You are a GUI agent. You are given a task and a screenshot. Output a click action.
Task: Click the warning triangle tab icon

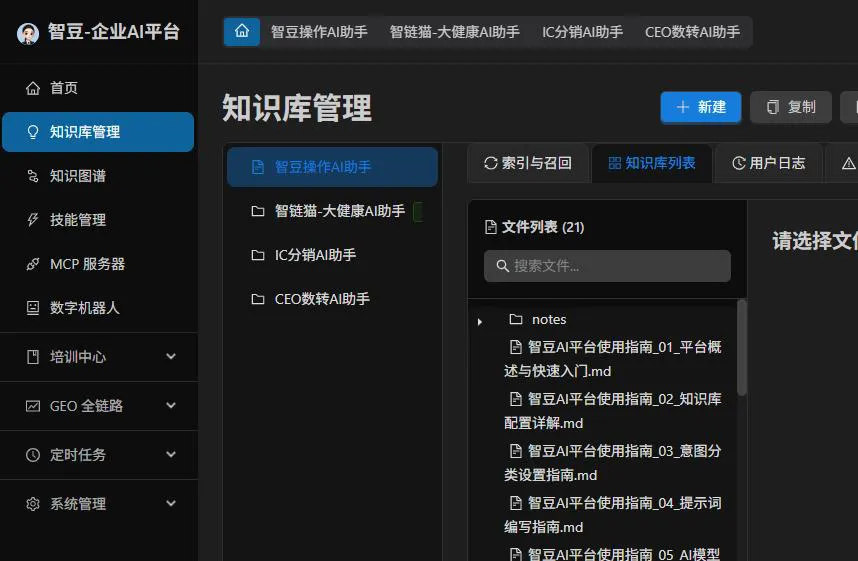[849, 163]
